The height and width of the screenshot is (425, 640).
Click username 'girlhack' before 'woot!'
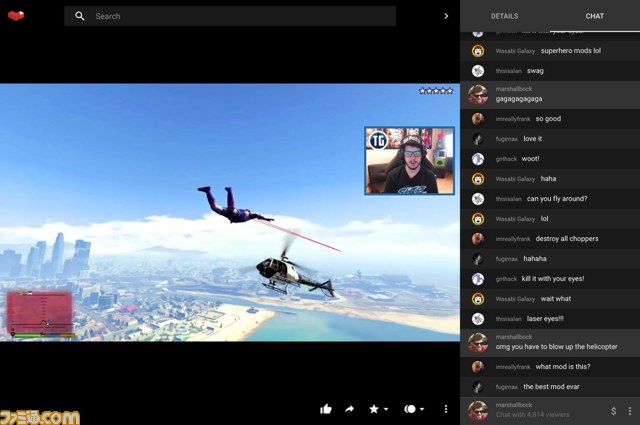point(506,159)
